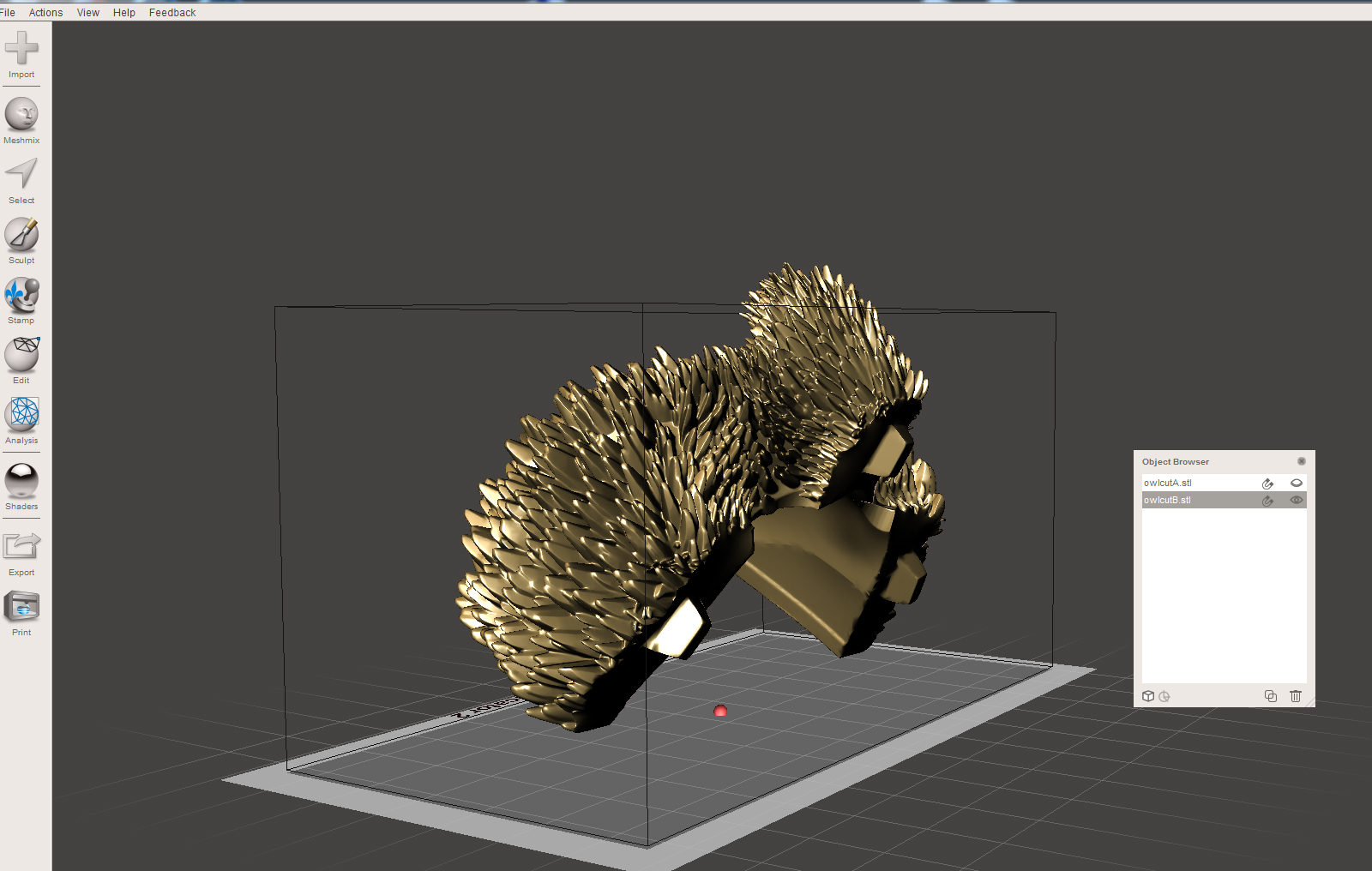This screenshot has width=1372, height=871.
Task: Toggle the pin icon on owlcutA.stl
Action: coord(1268,483)
